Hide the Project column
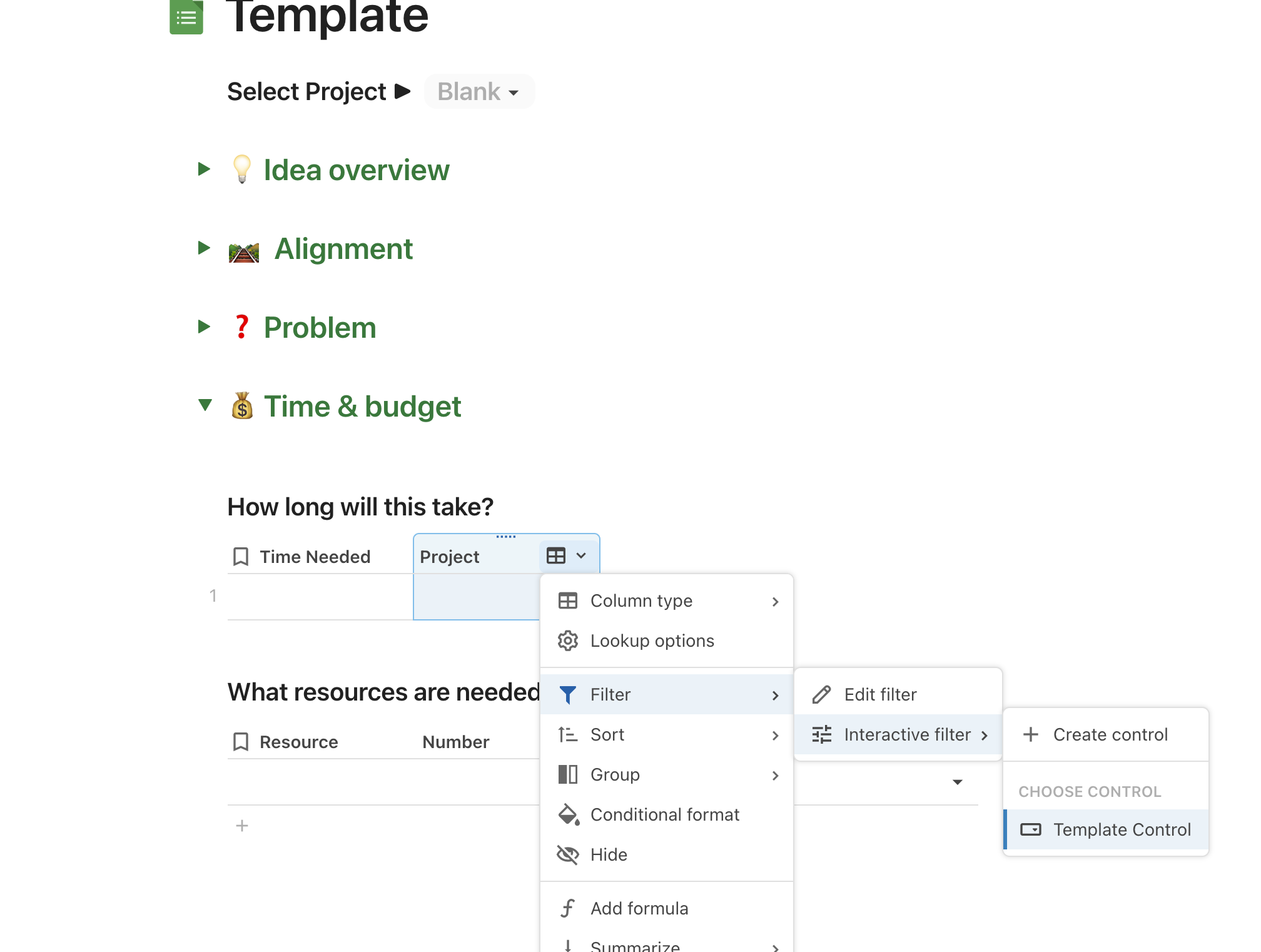1261x952 pixels. (608, 854)
